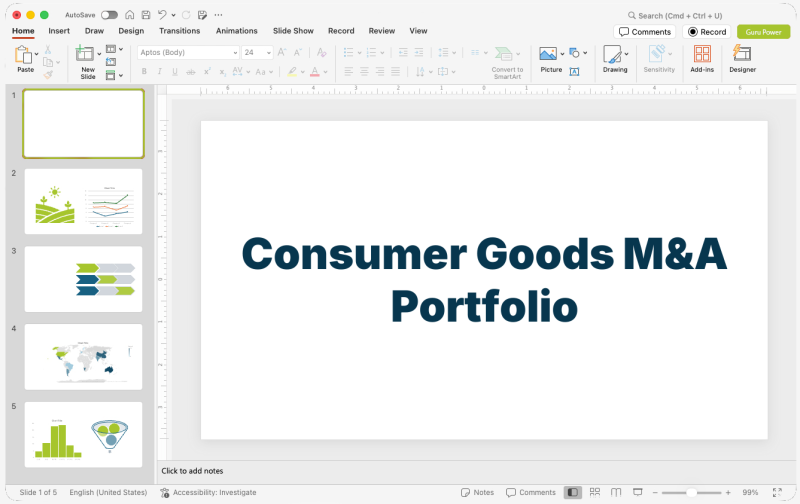Apply superscript formatting
This screenshot has height=504, width=800.
click(x=207, y=72)
